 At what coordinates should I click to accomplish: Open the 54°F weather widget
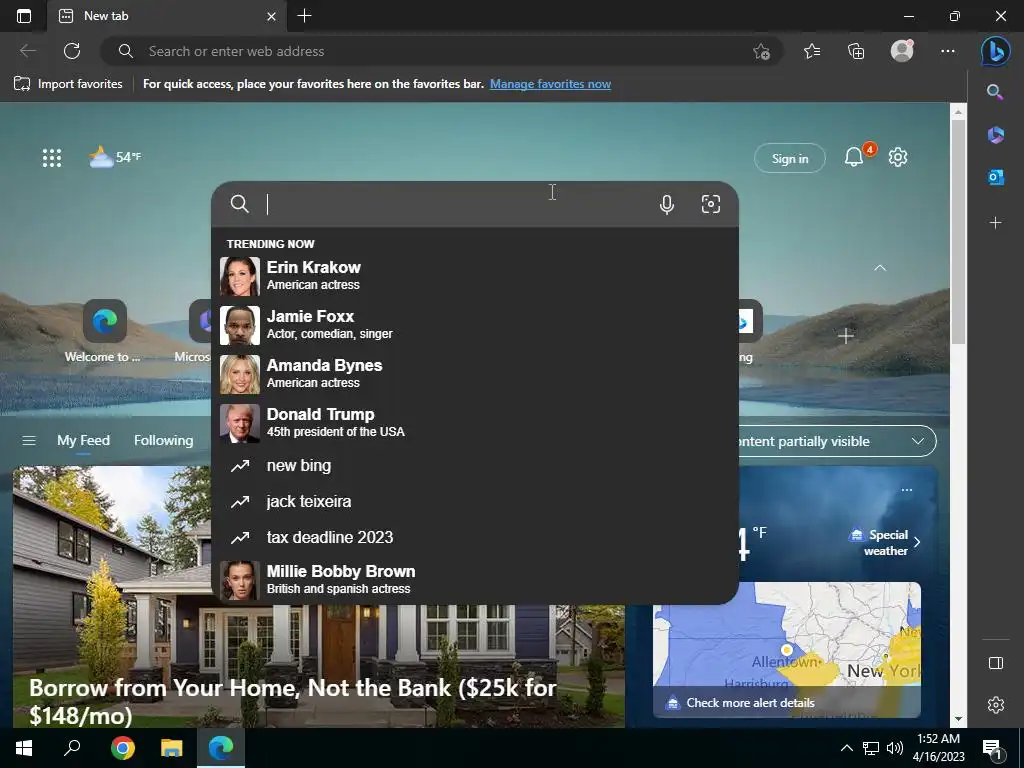pos(115,157)
